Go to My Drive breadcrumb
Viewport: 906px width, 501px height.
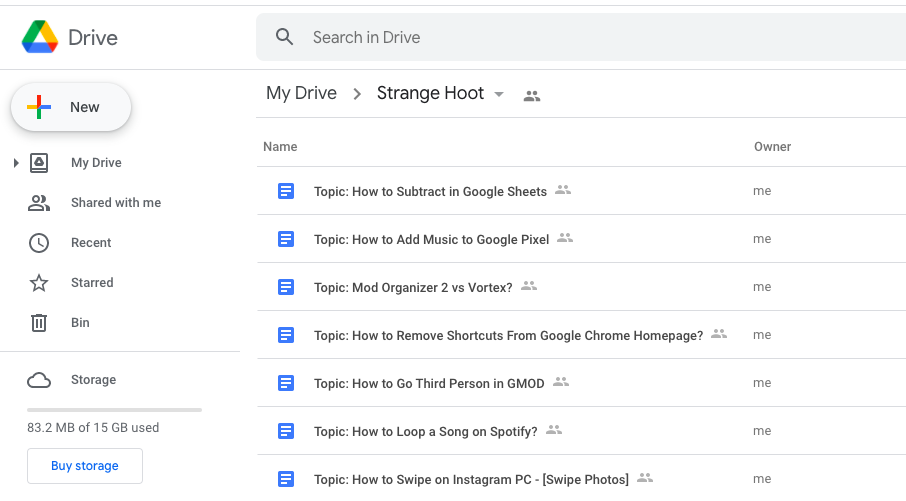tap(301, 93)
